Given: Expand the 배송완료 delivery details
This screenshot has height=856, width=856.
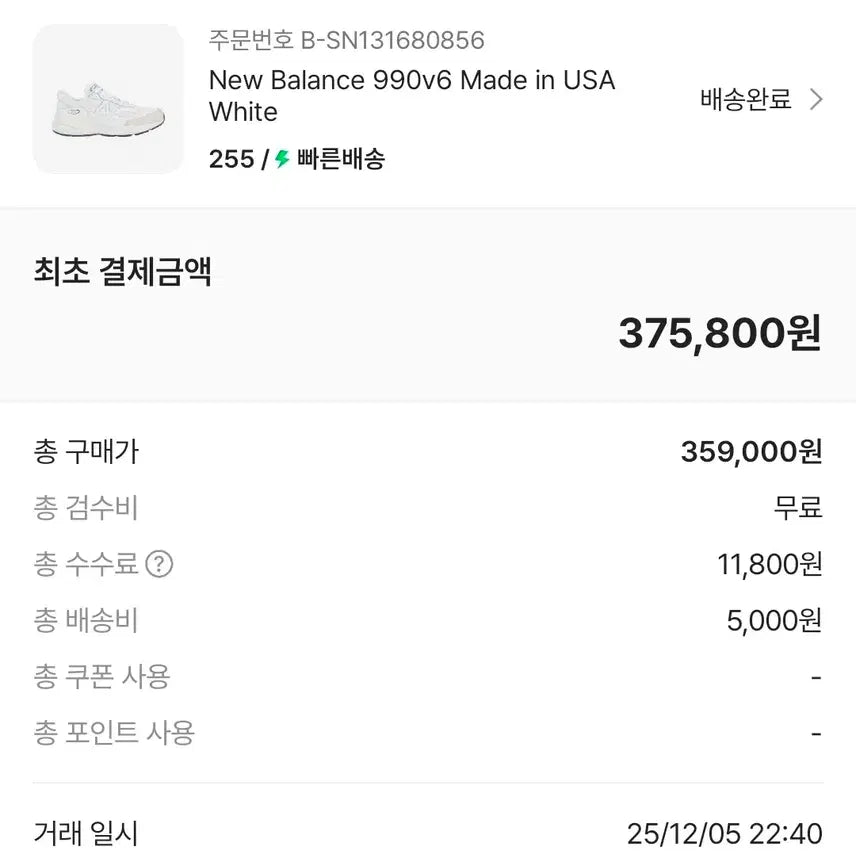Looking at the screenshot, I should point(744,100).
